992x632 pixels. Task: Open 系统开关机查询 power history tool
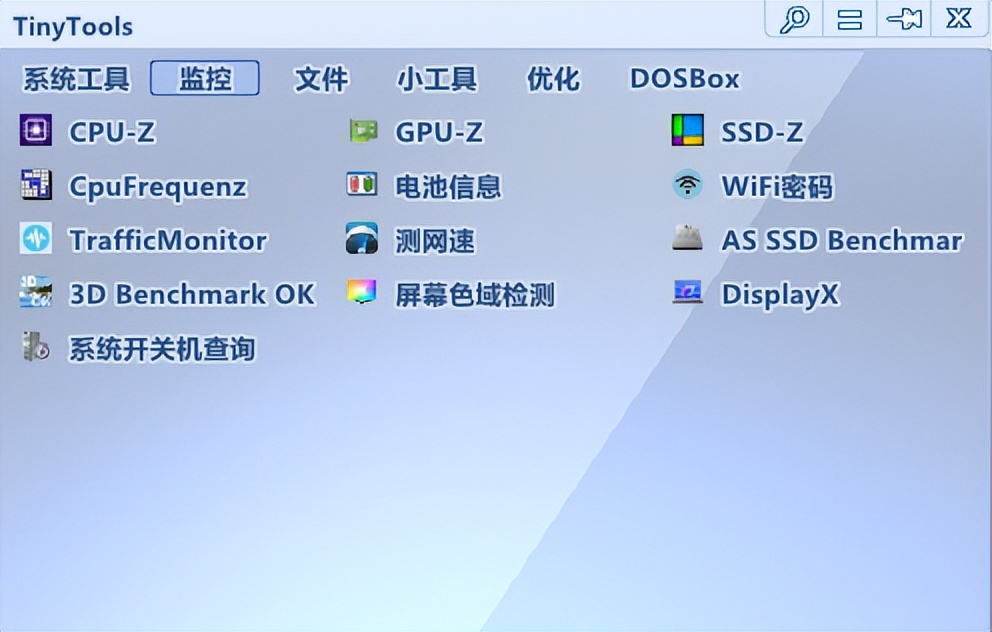click(36, 347)
